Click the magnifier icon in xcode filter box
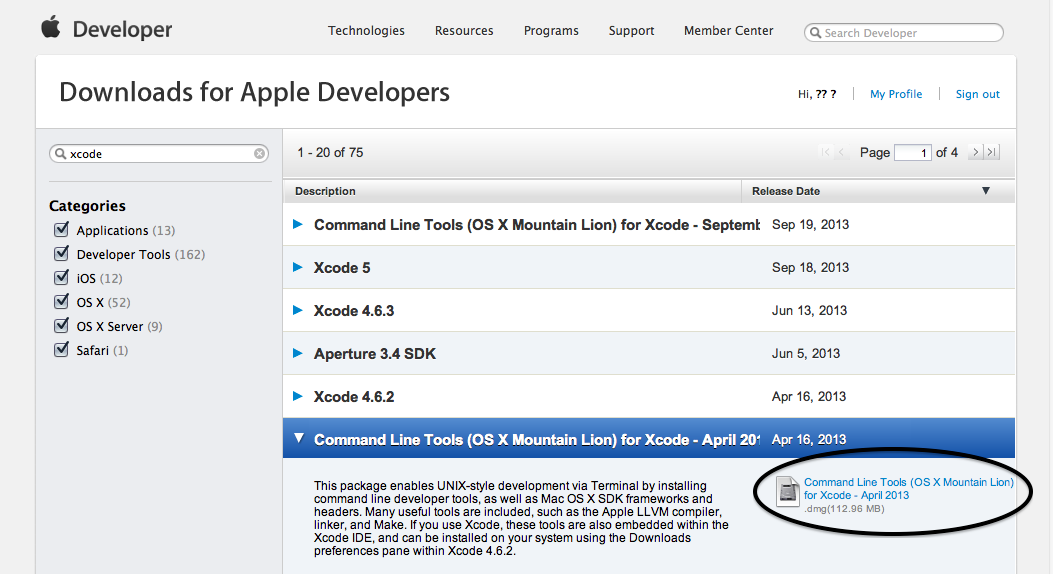The height and width of the screenshot is (574, 1053). pyautogui.click(x=60, y=154)
